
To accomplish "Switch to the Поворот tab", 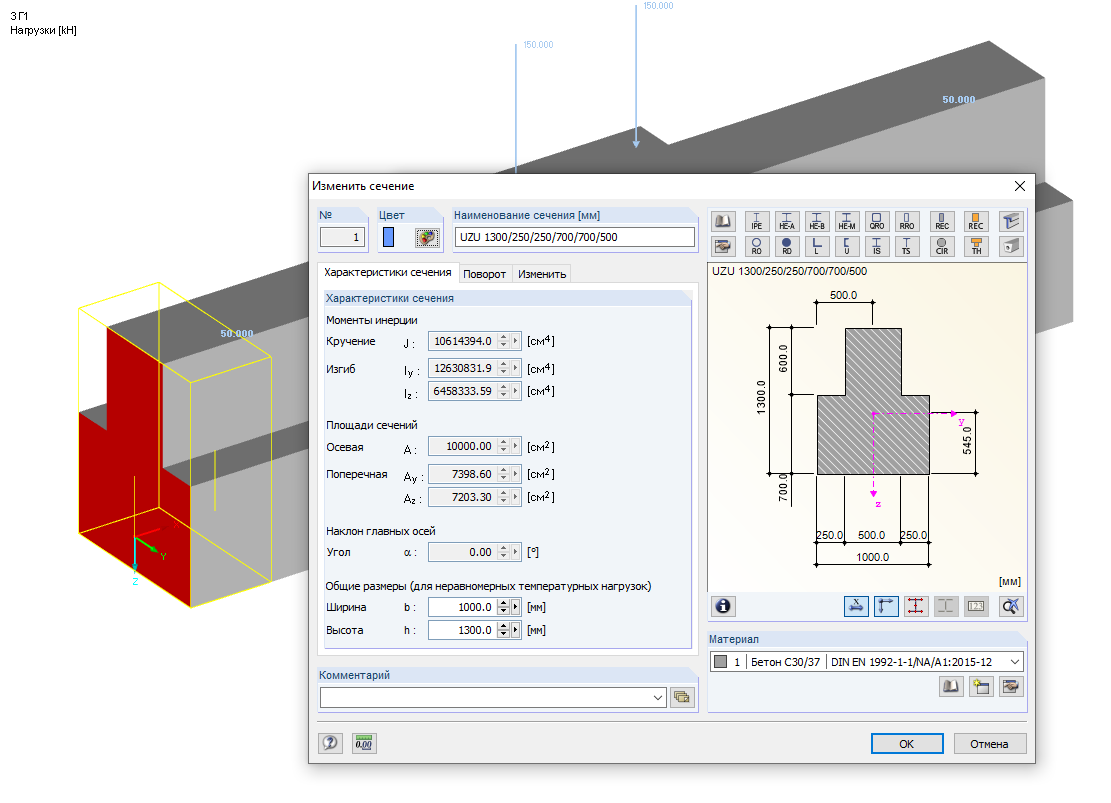I will pos(485,274).
